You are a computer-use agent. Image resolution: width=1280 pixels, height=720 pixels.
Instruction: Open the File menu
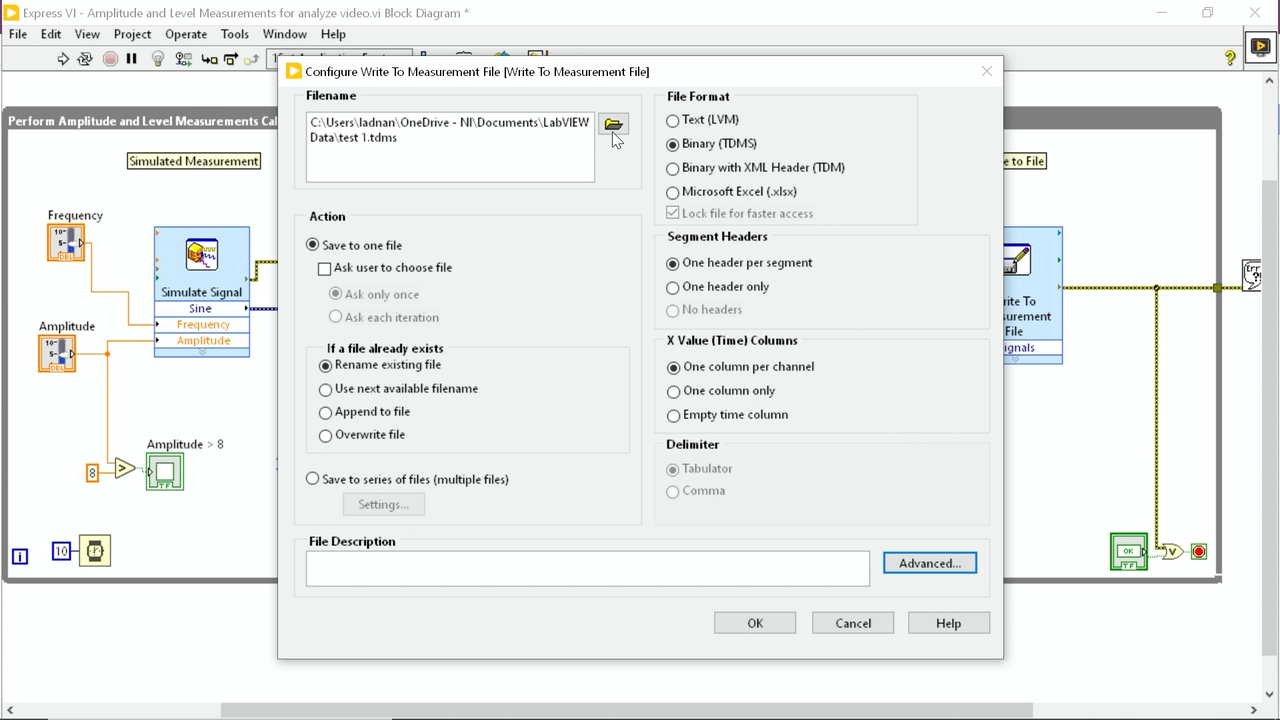(18, 34)
